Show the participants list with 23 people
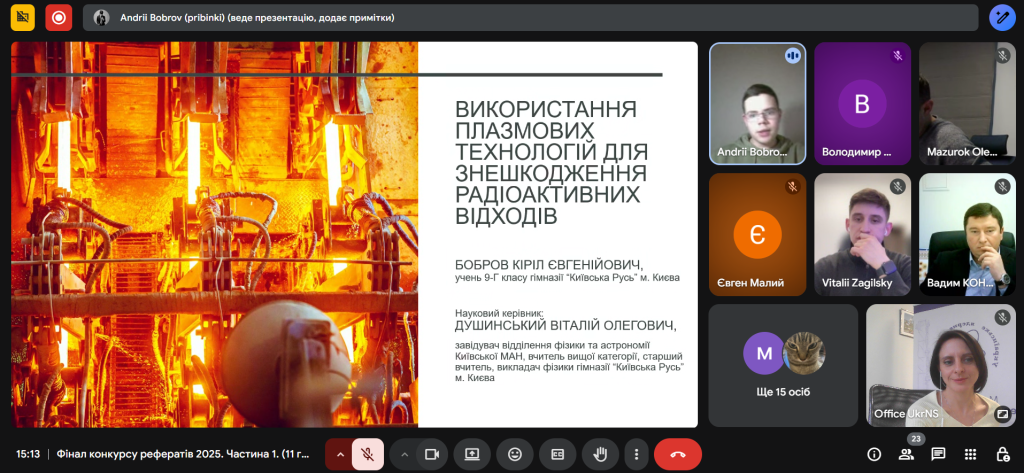 pyautogui.click(x=906, y=454)
